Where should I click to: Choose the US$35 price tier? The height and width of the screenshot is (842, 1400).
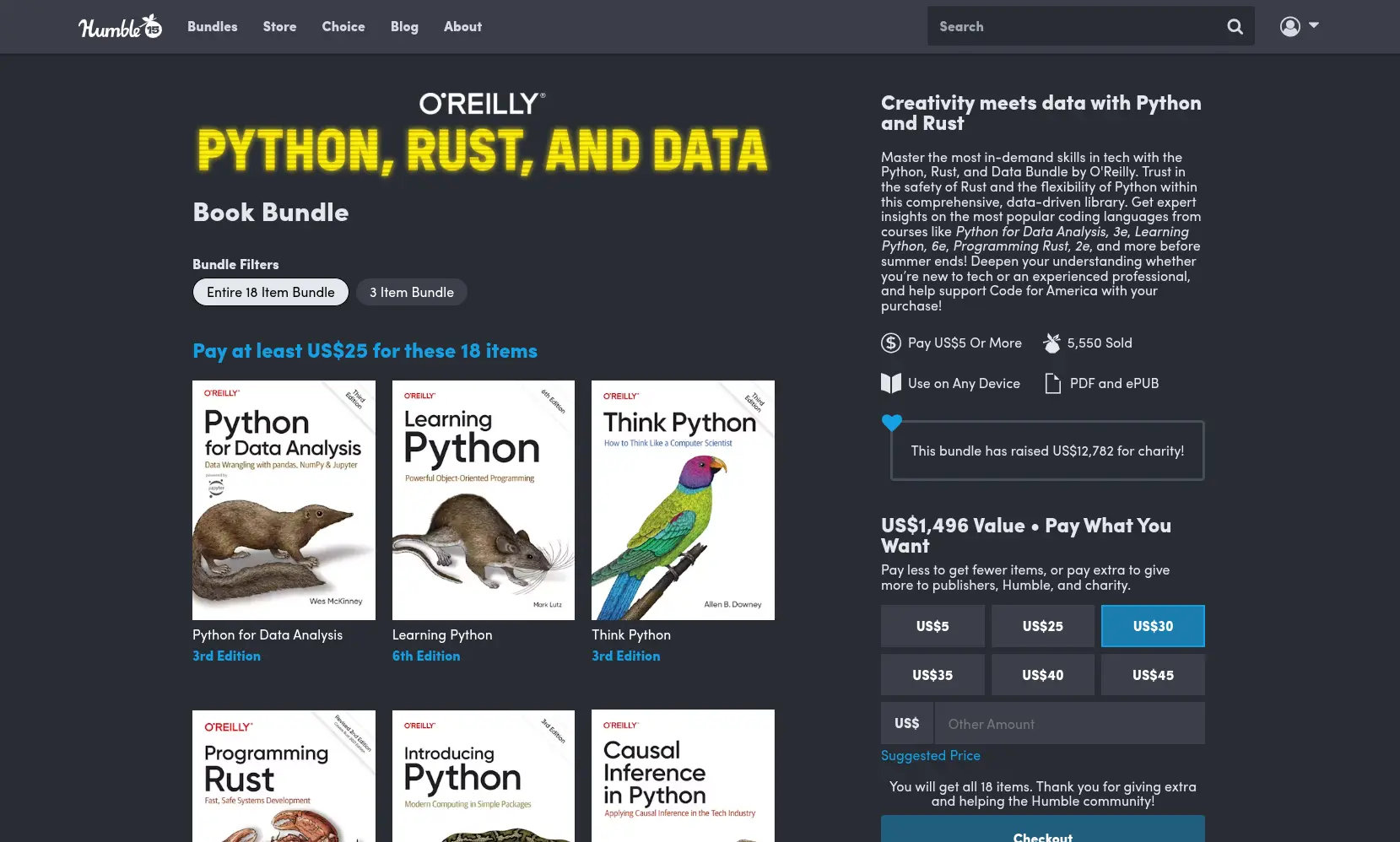point(932,675)
